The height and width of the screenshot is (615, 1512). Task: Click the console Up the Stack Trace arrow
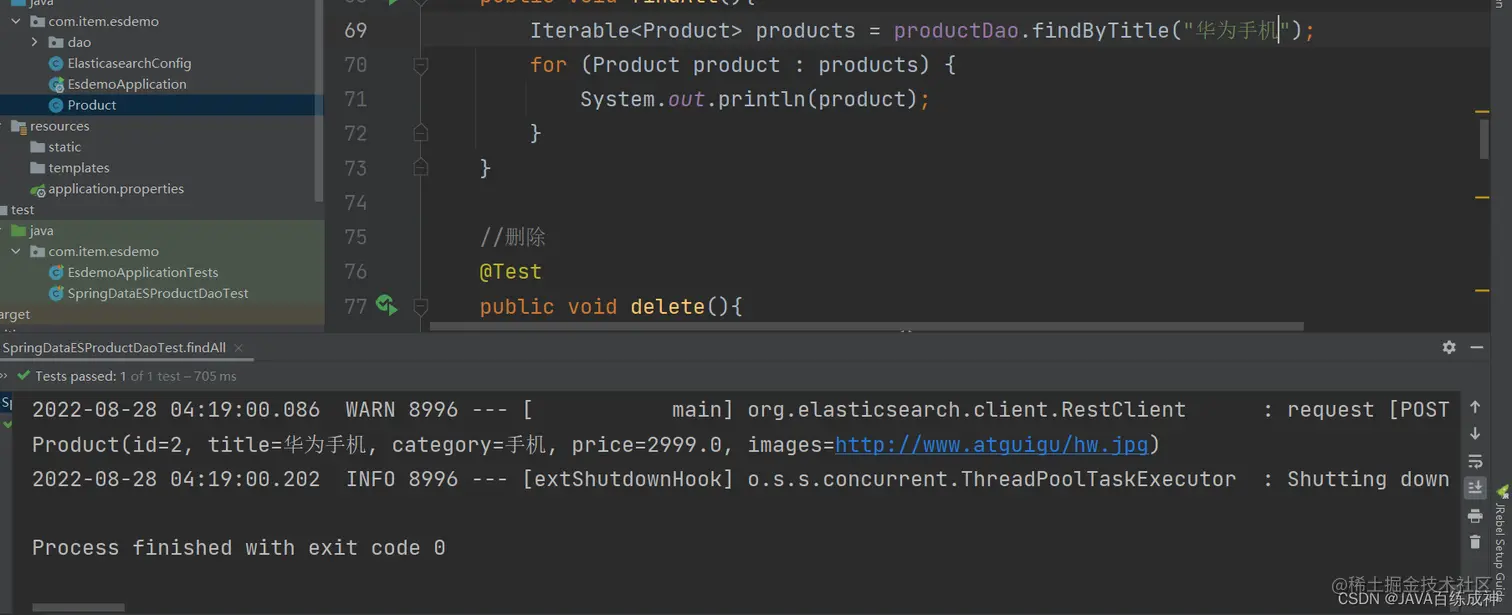tap(1475, 407)
